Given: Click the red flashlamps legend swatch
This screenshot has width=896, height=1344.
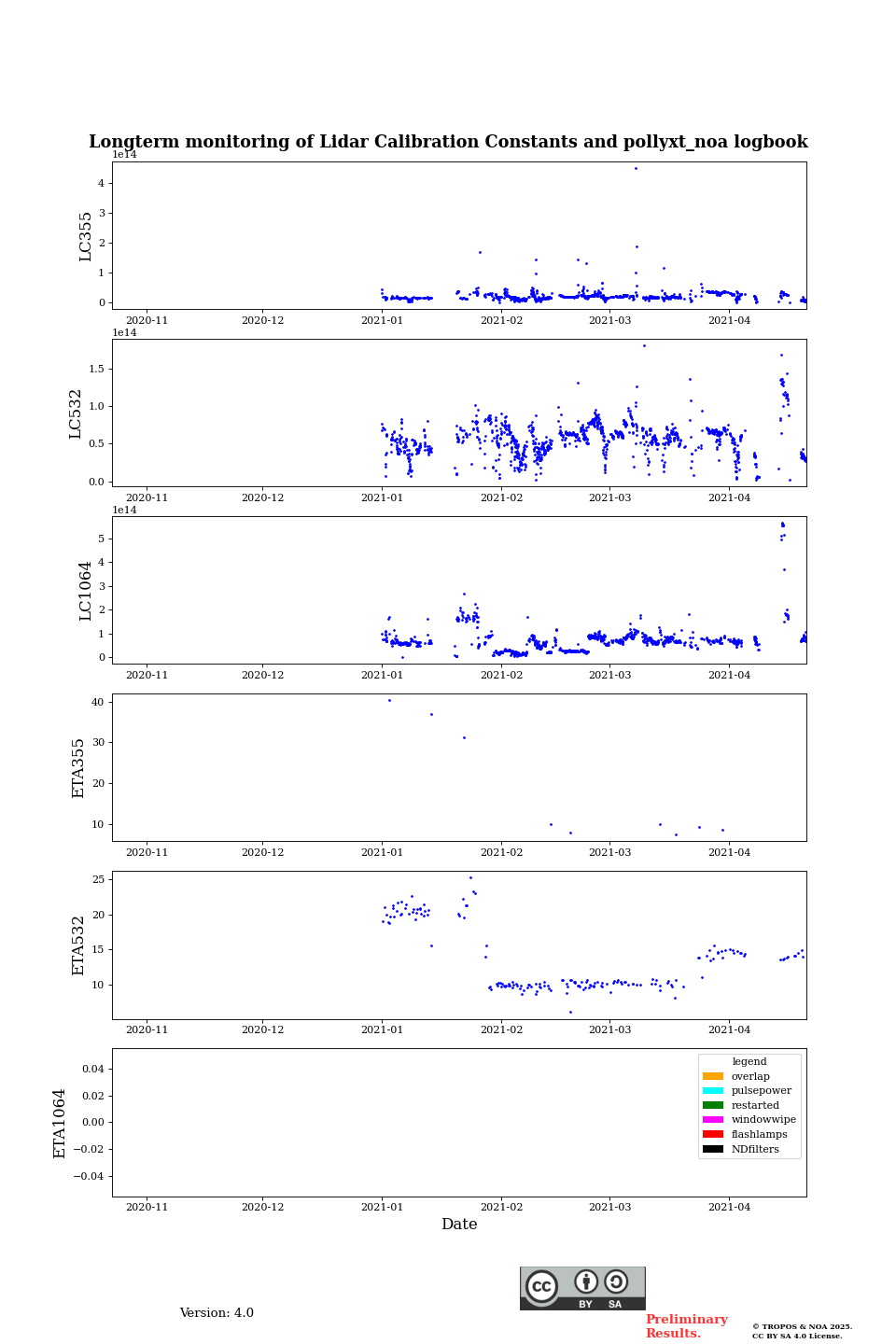Looking at the screenshot, I should coord(713,1134).
